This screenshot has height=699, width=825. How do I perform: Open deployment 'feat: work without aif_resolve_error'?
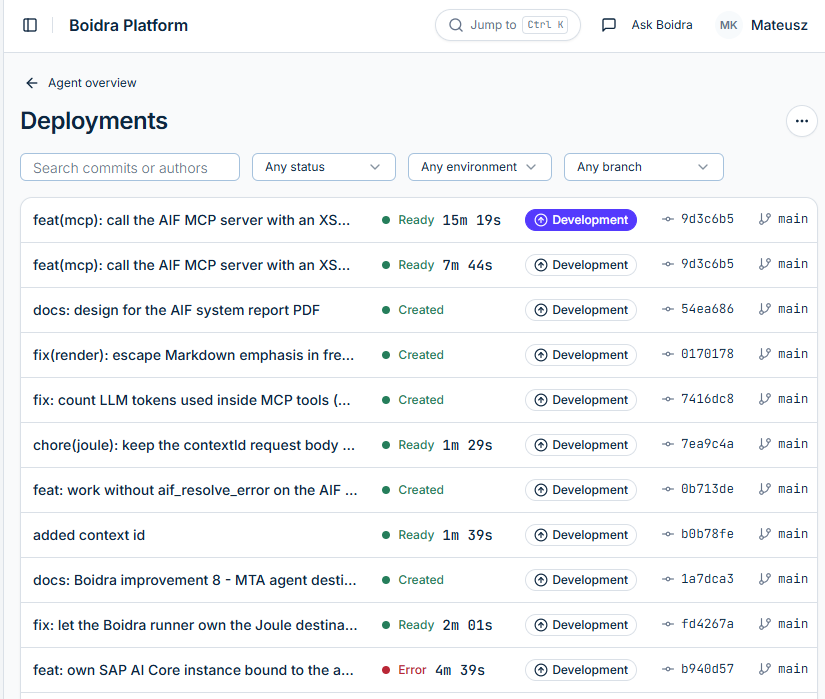195,490
